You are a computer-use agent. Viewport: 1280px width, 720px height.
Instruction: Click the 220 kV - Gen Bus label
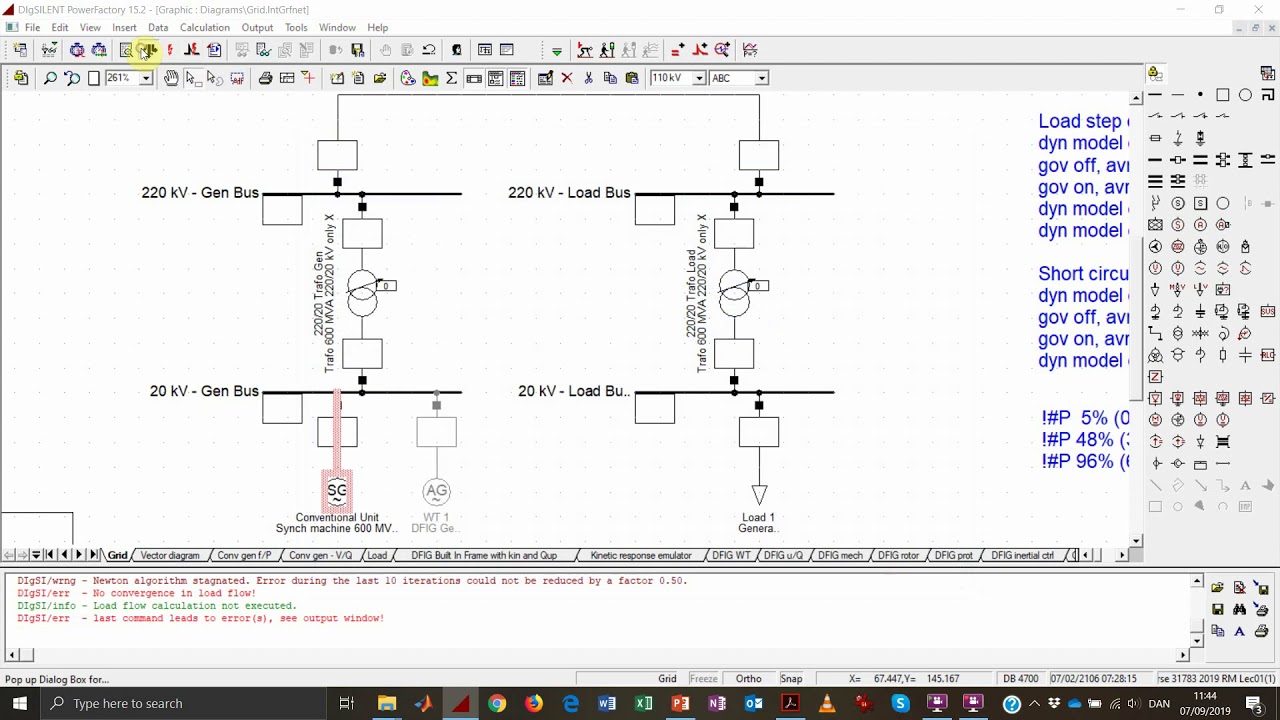point(200,193)
